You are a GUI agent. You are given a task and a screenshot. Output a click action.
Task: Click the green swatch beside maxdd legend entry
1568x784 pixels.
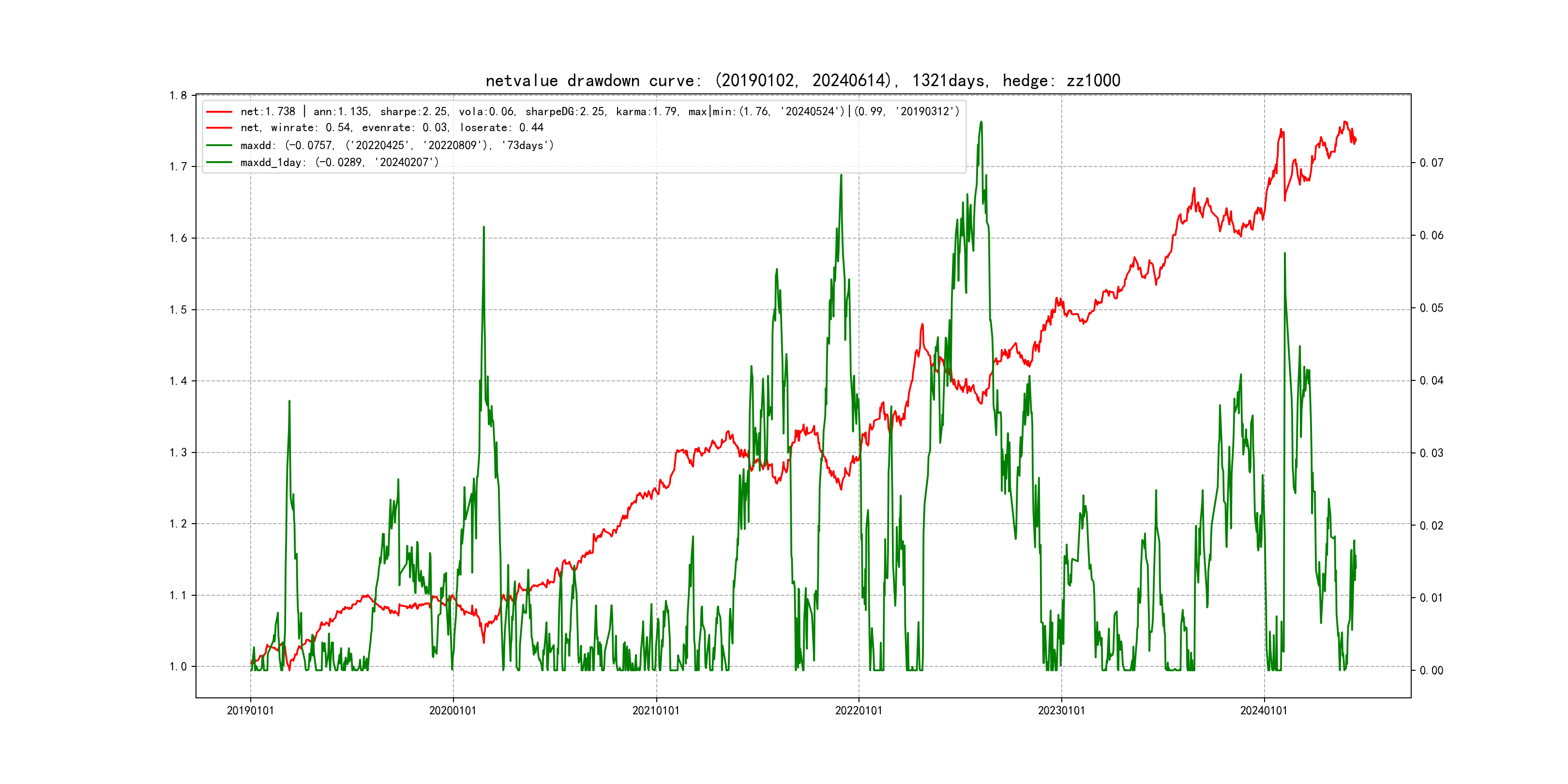(x=219, y=146)
